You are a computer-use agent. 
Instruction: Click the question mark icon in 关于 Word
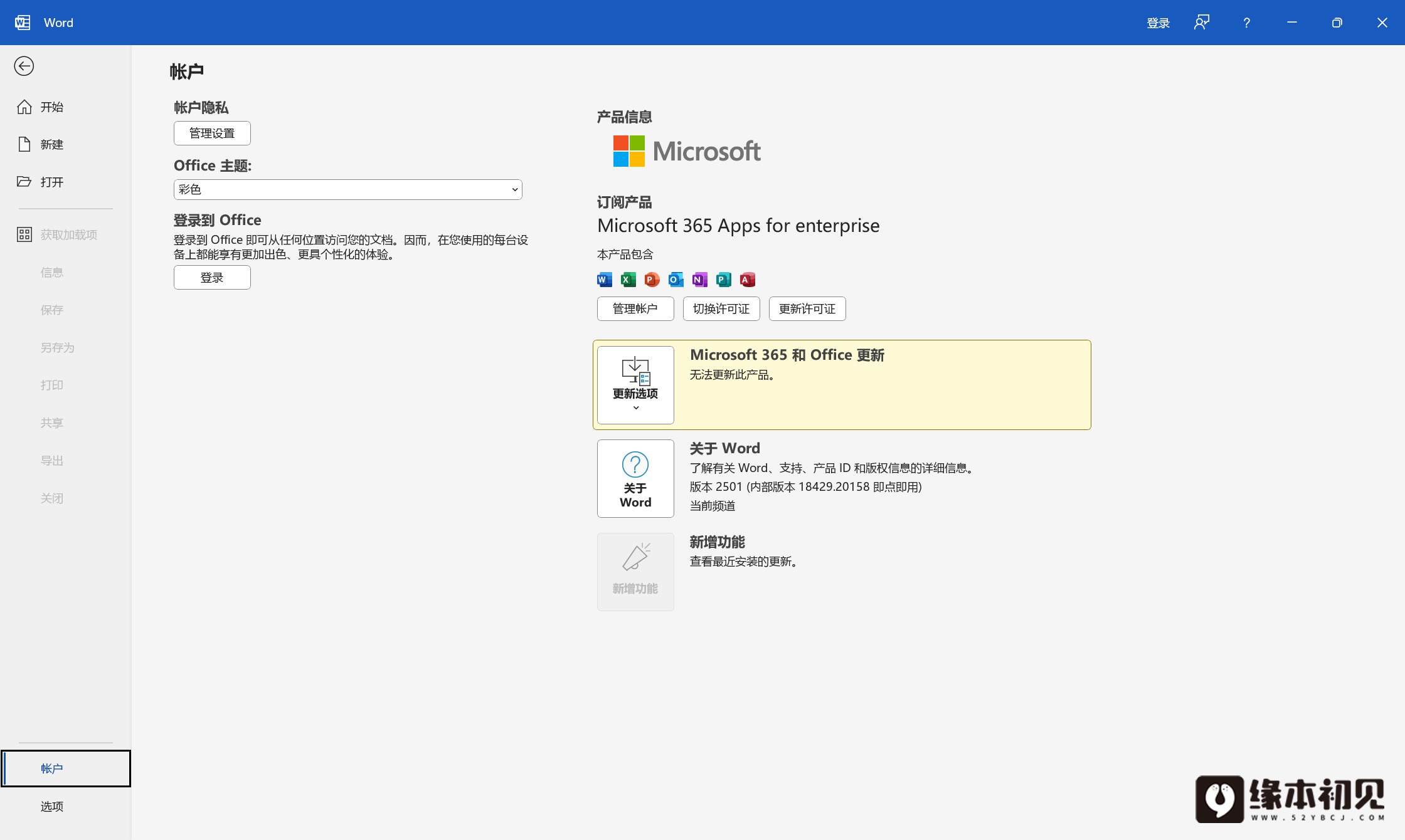click(x=635, y=465)
